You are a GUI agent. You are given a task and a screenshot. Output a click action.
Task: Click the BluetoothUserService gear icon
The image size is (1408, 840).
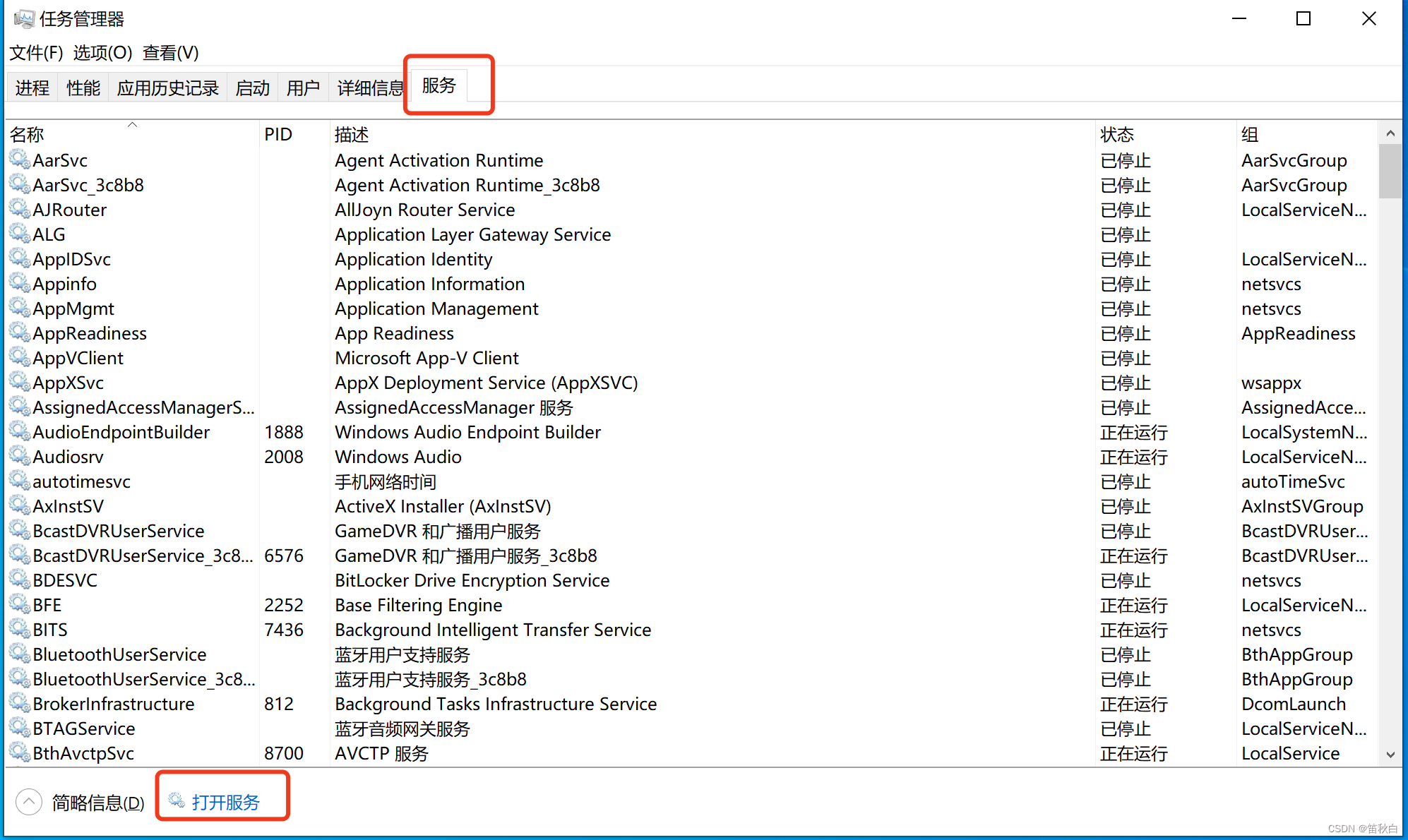pos(20,654)
